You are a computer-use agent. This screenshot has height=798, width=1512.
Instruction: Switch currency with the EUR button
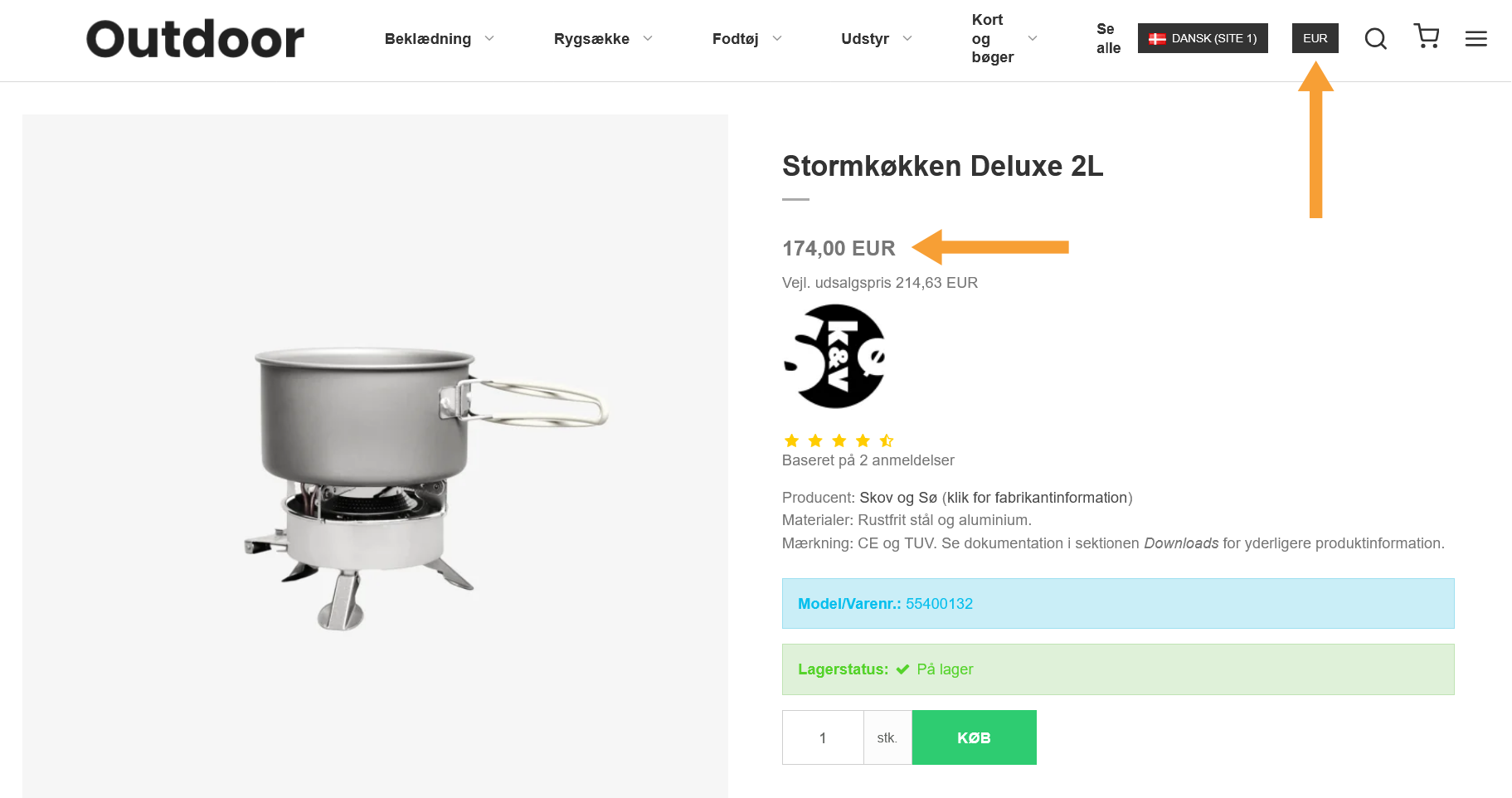click(x=1315, y=38)
